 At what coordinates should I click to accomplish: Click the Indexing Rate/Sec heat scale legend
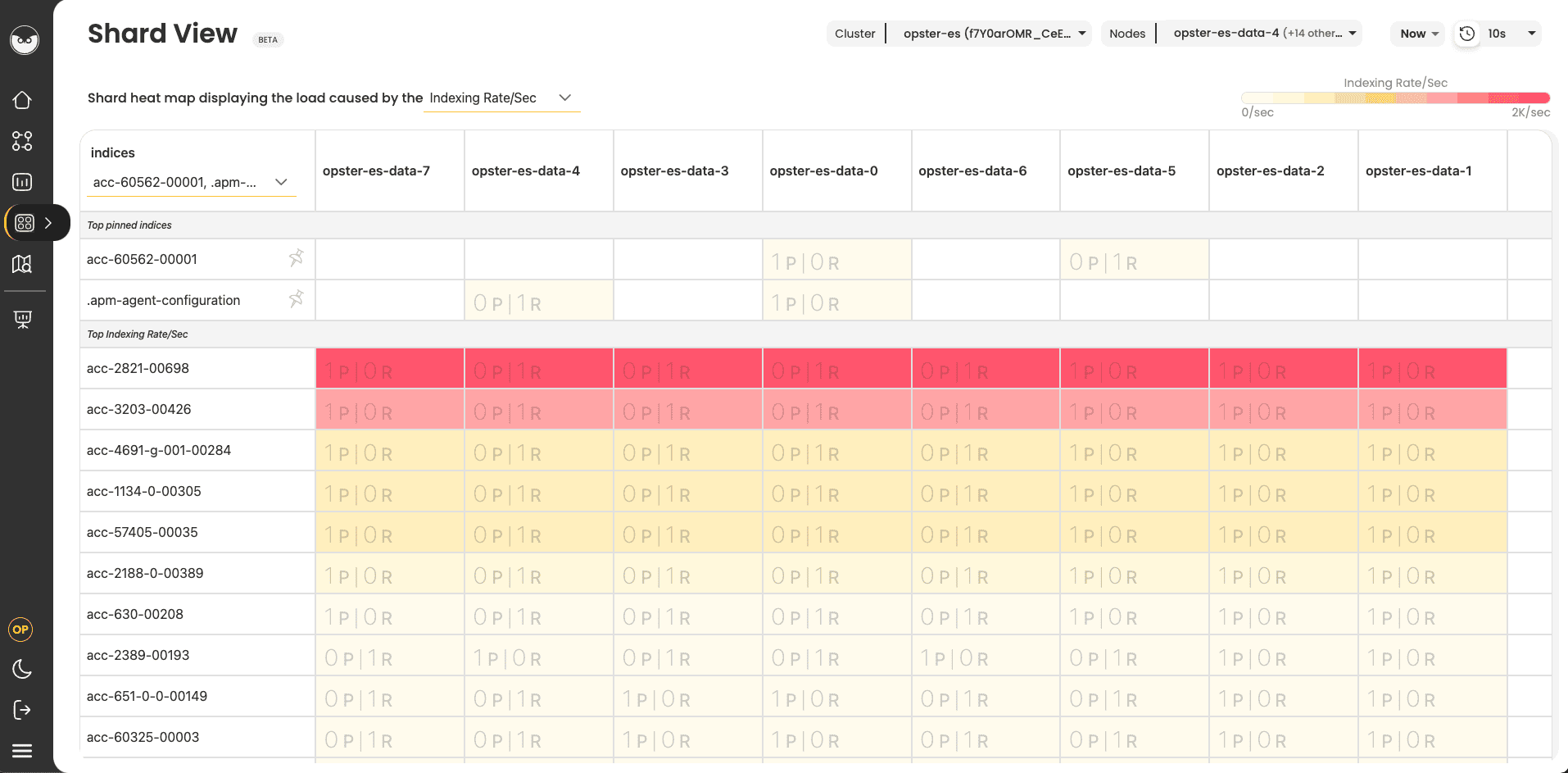(1396, 98)
